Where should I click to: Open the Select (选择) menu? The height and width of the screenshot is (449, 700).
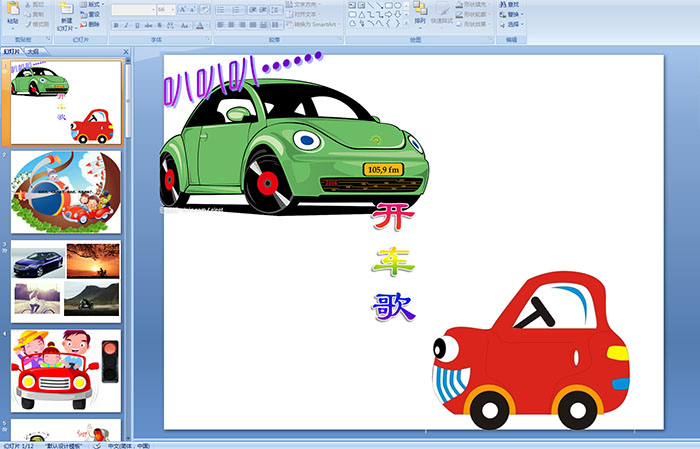point(511,24)
